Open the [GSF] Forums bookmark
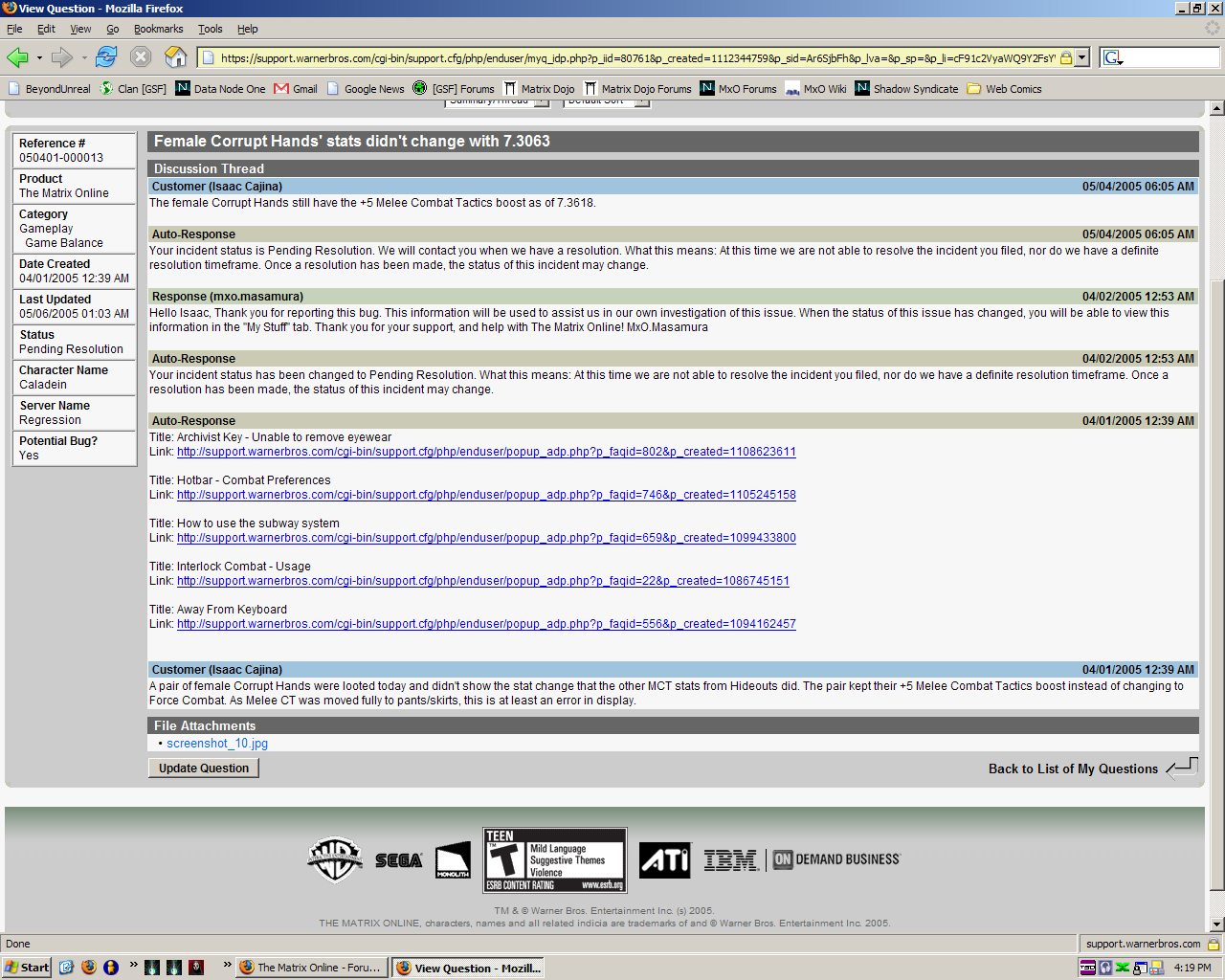This screenshot has height=980, width=1225. (x=454, y=89)
